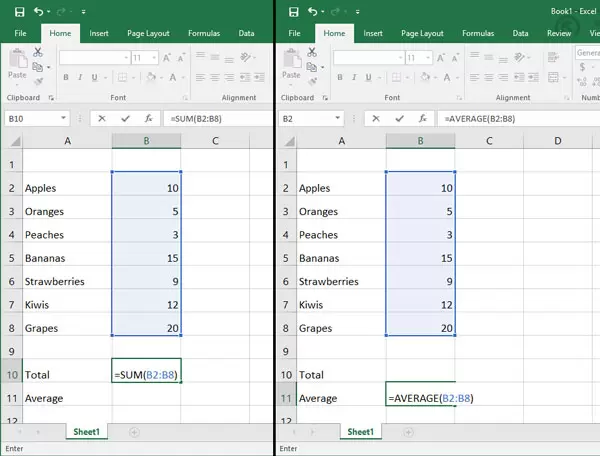Confirm formula with Enter checkmark in right window
Image resolution: width=600 pixels, height=456 pixels.
[399, 118]
